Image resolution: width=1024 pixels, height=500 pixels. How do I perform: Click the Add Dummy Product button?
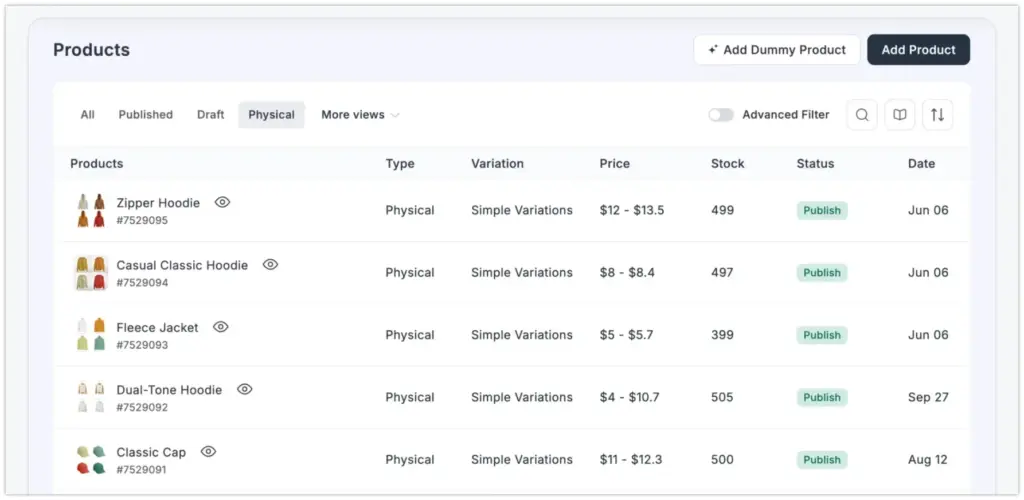pos(776,50)
